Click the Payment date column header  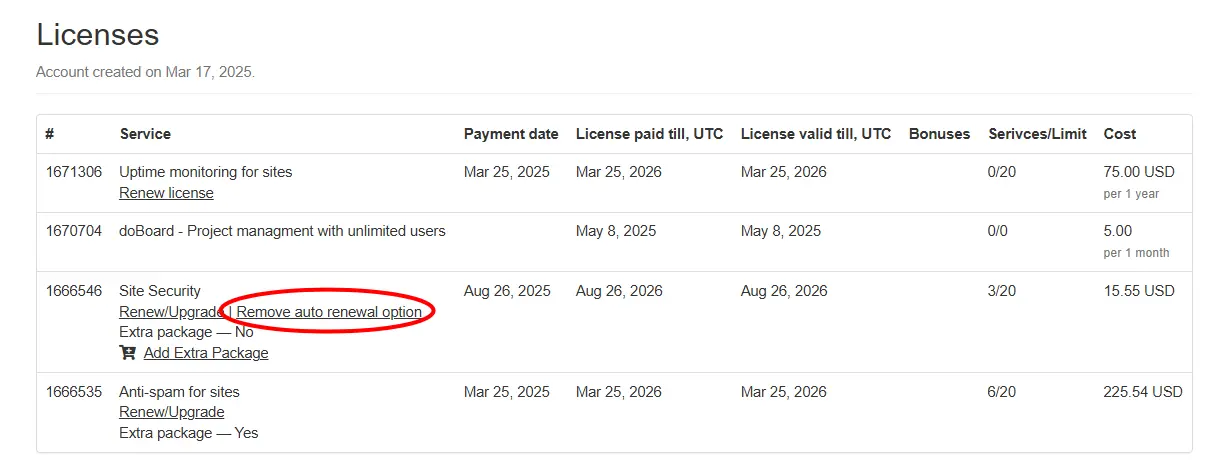(x=511, y=134)
